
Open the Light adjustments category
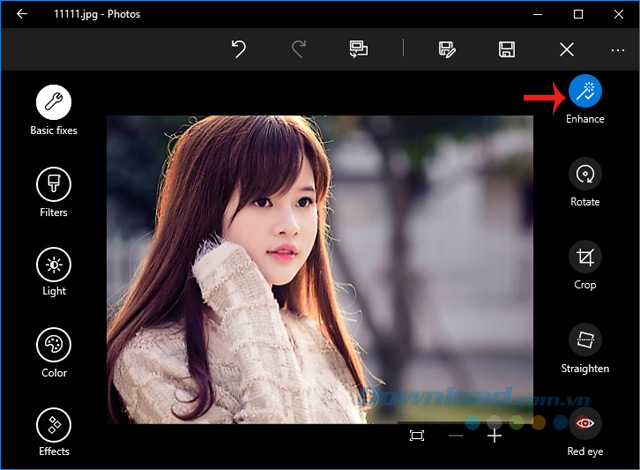(x=53, y=264)
